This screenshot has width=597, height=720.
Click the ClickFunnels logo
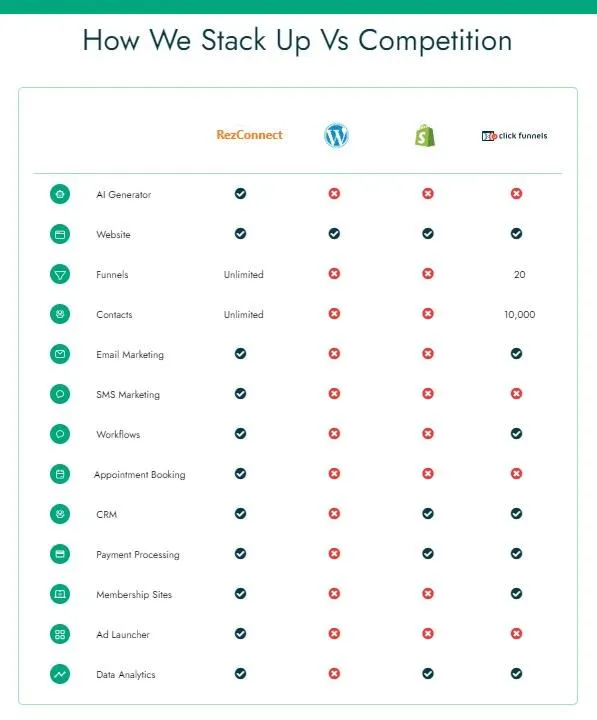(x=514, y=136)
